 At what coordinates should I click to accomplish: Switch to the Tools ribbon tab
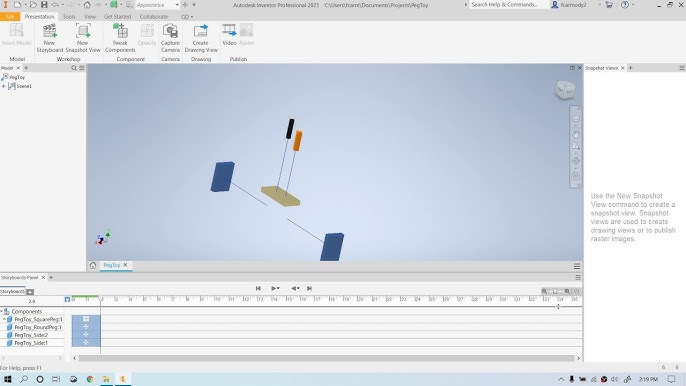click(x=69, y=17)
